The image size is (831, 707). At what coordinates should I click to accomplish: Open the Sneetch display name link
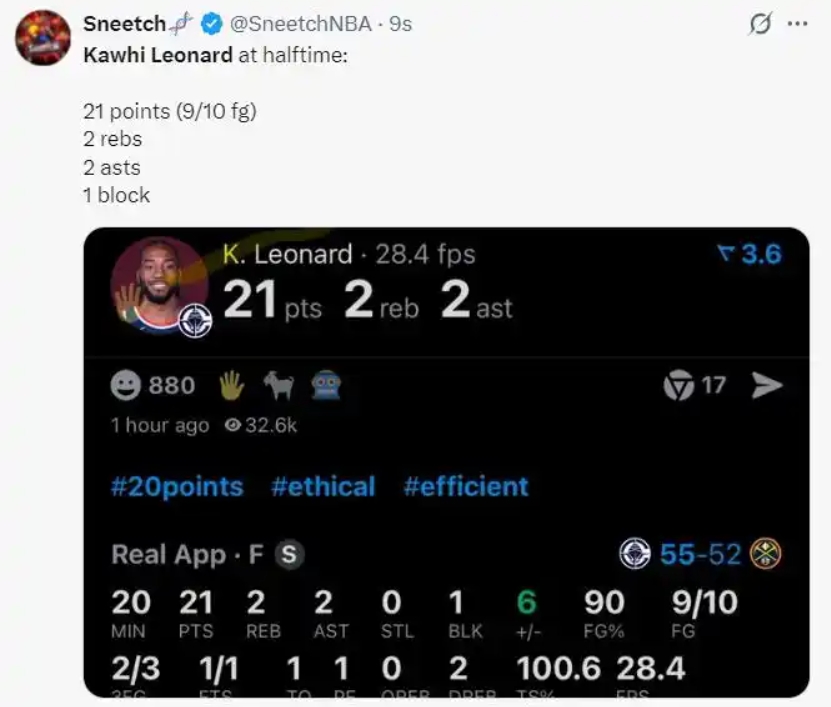[x=124, y=23]
